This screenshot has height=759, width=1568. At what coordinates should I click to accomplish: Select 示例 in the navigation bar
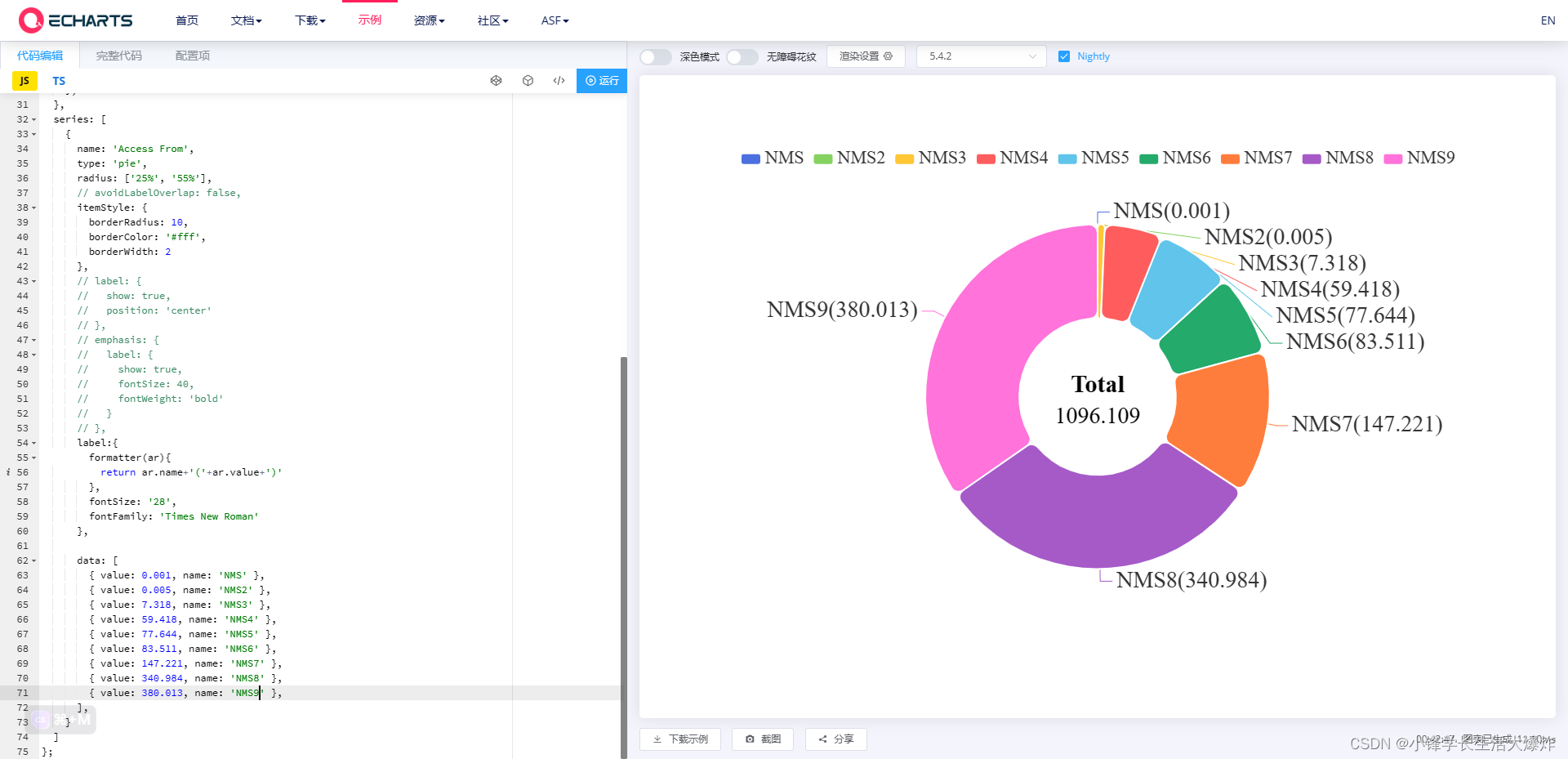370,20
